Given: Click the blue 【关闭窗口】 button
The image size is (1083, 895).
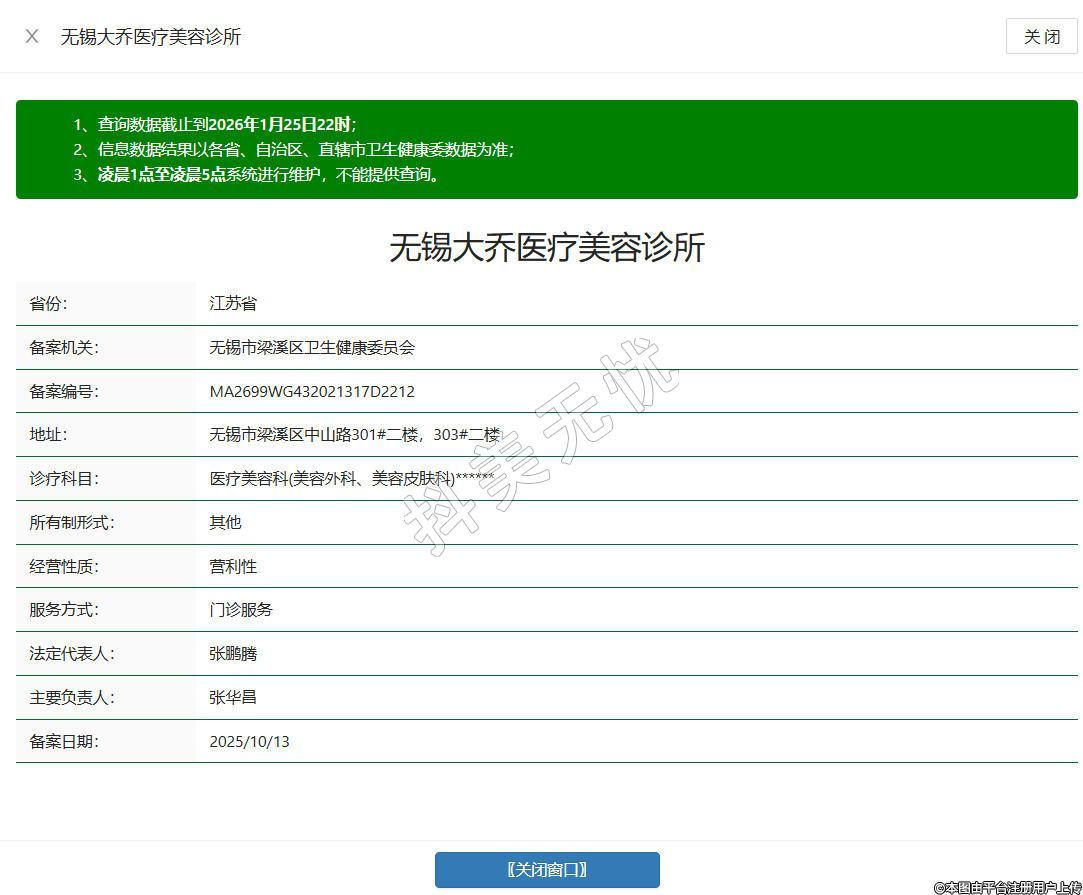Looking at the screenshot, I should (547, 869).
